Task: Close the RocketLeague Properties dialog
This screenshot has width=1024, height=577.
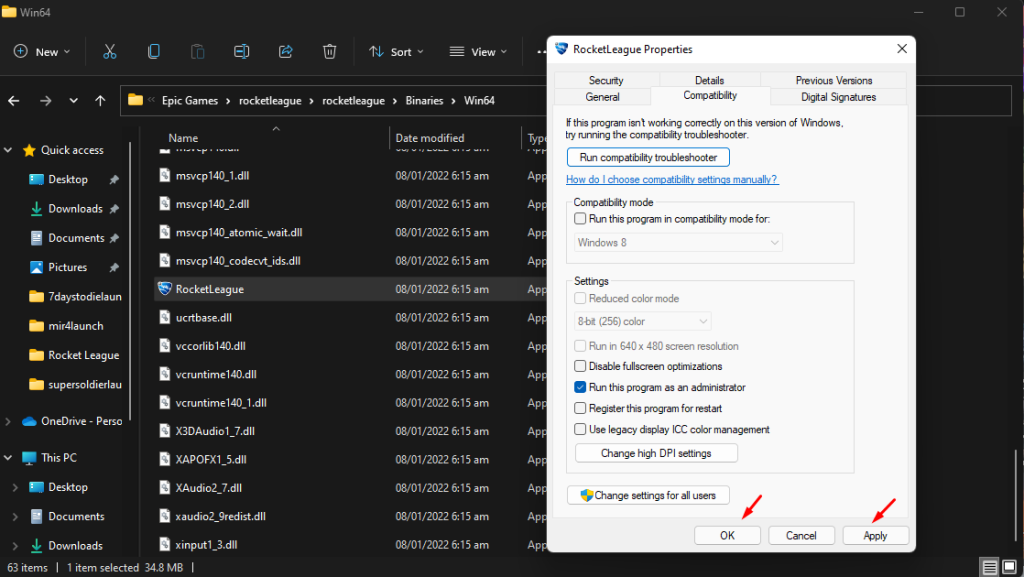Action: click(x=902, y=49)
